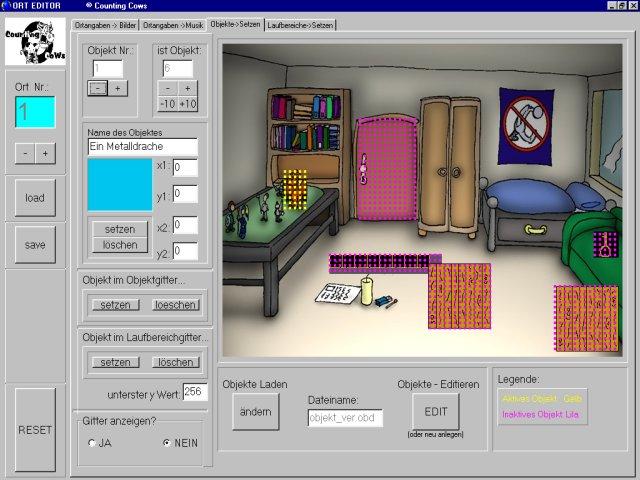
Task: Click the bed drawer handle
Action: coord(536,230)
